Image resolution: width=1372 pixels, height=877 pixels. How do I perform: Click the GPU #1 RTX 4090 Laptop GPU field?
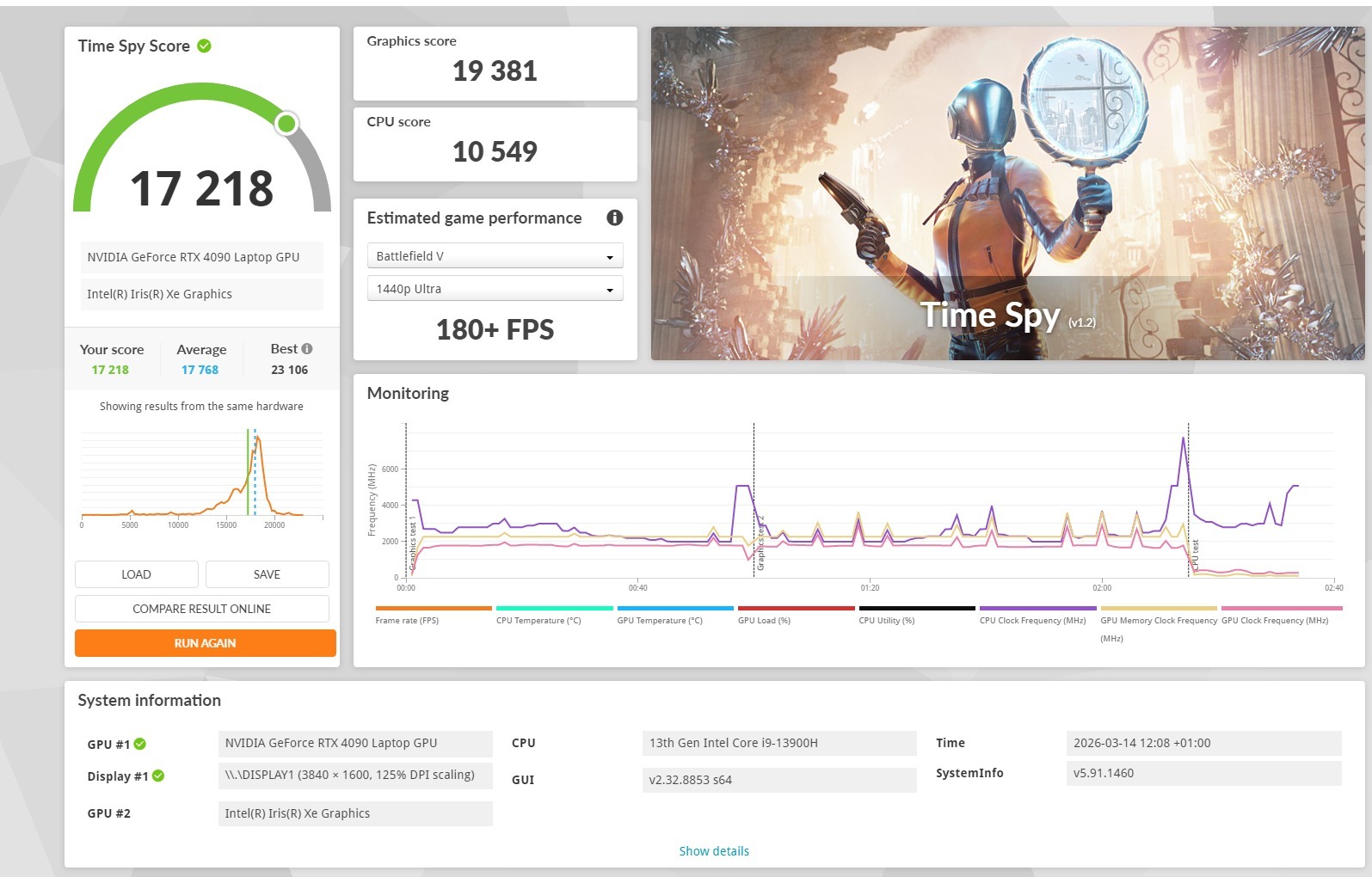(355, 743)
